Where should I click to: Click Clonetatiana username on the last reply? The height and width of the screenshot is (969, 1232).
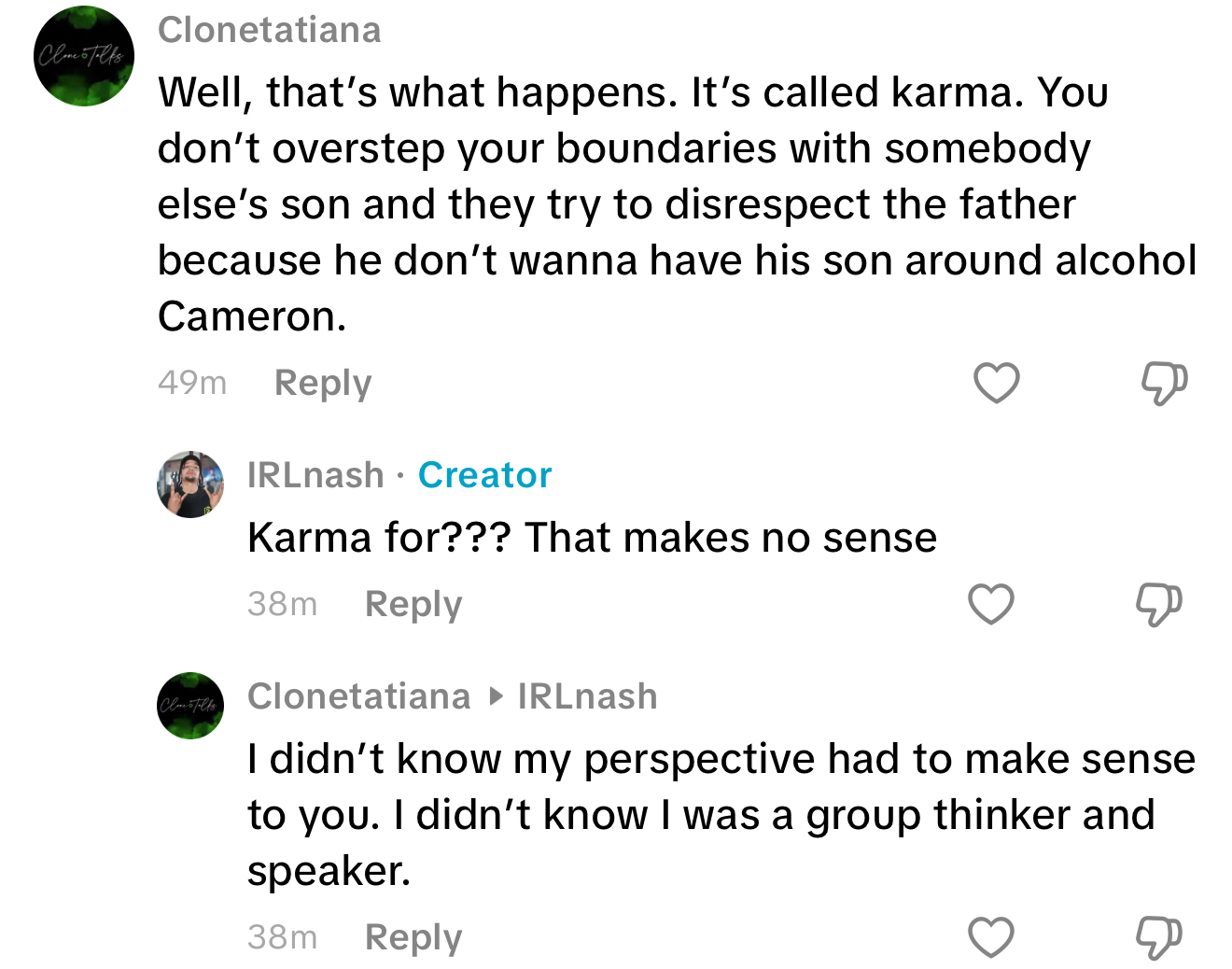pyautogui.click(x=359, y=696)
